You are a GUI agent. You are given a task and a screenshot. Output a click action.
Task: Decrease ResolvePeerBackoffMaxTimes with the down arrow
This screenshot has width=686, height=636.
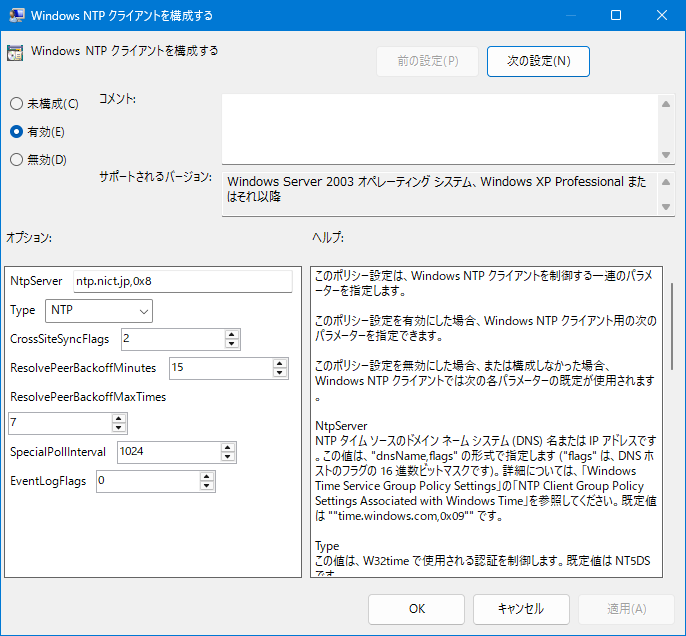[x=119, y=428]
